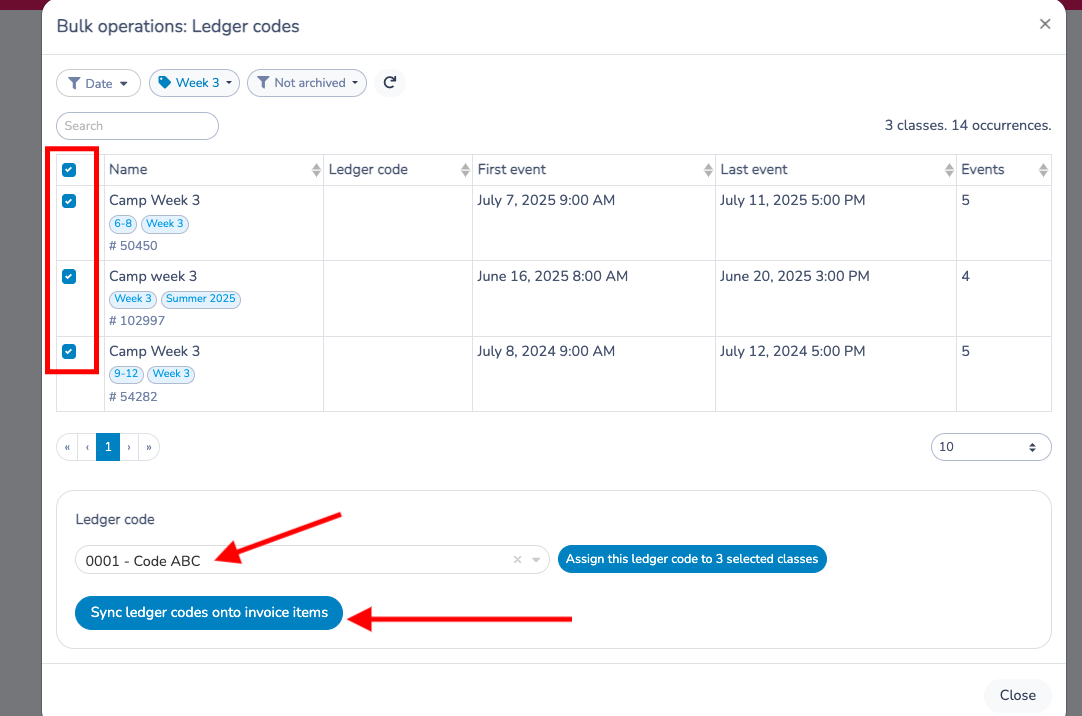Click the refresh icon beside filters
Screen dimensions: 1082x716
pos(390,83)
